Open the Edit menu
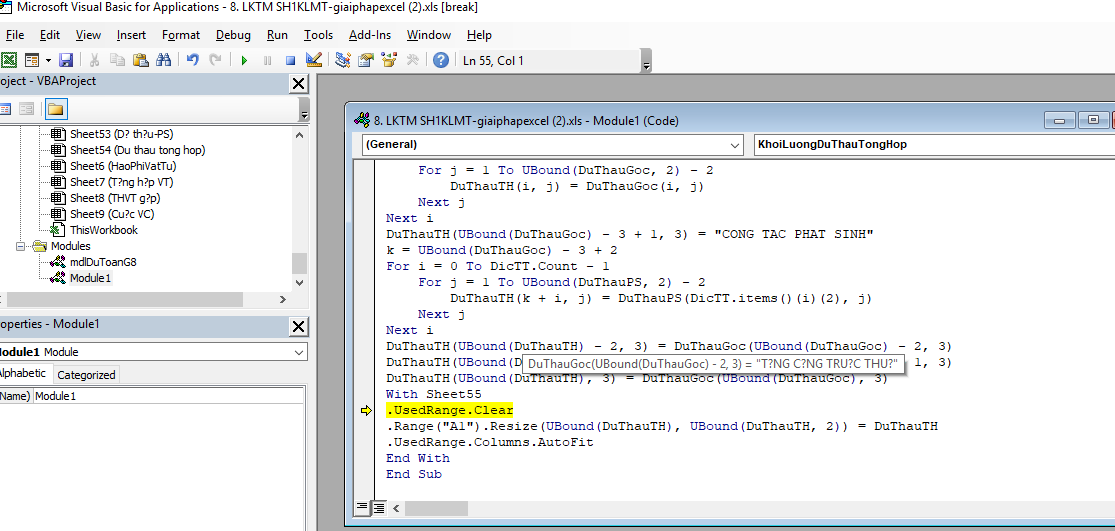The height and width of the screenshot is (531, 1115). click(x=50, y=35)
